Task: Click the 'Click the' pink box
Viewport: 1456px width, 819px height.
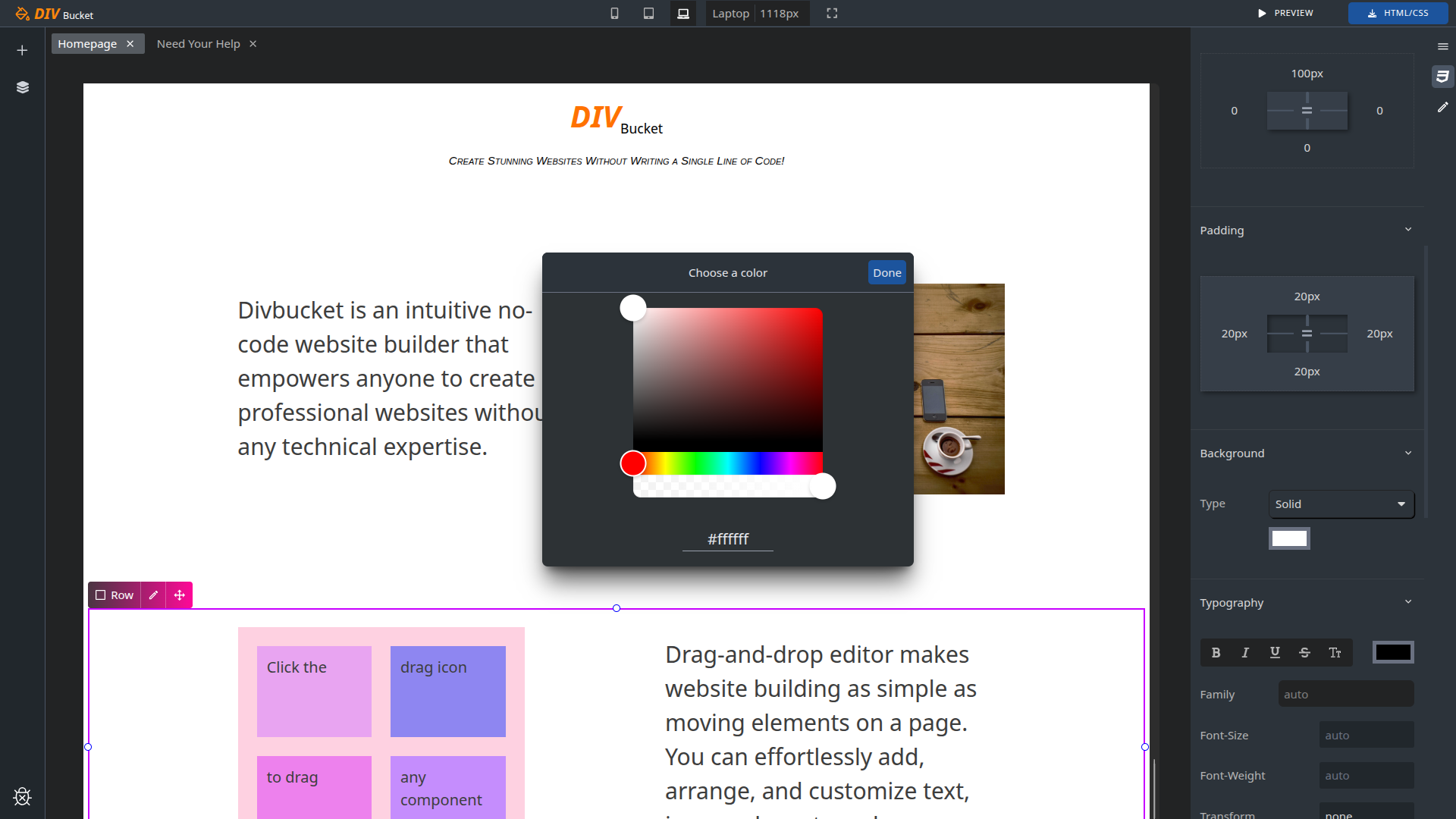Action: tap(314, 692)
